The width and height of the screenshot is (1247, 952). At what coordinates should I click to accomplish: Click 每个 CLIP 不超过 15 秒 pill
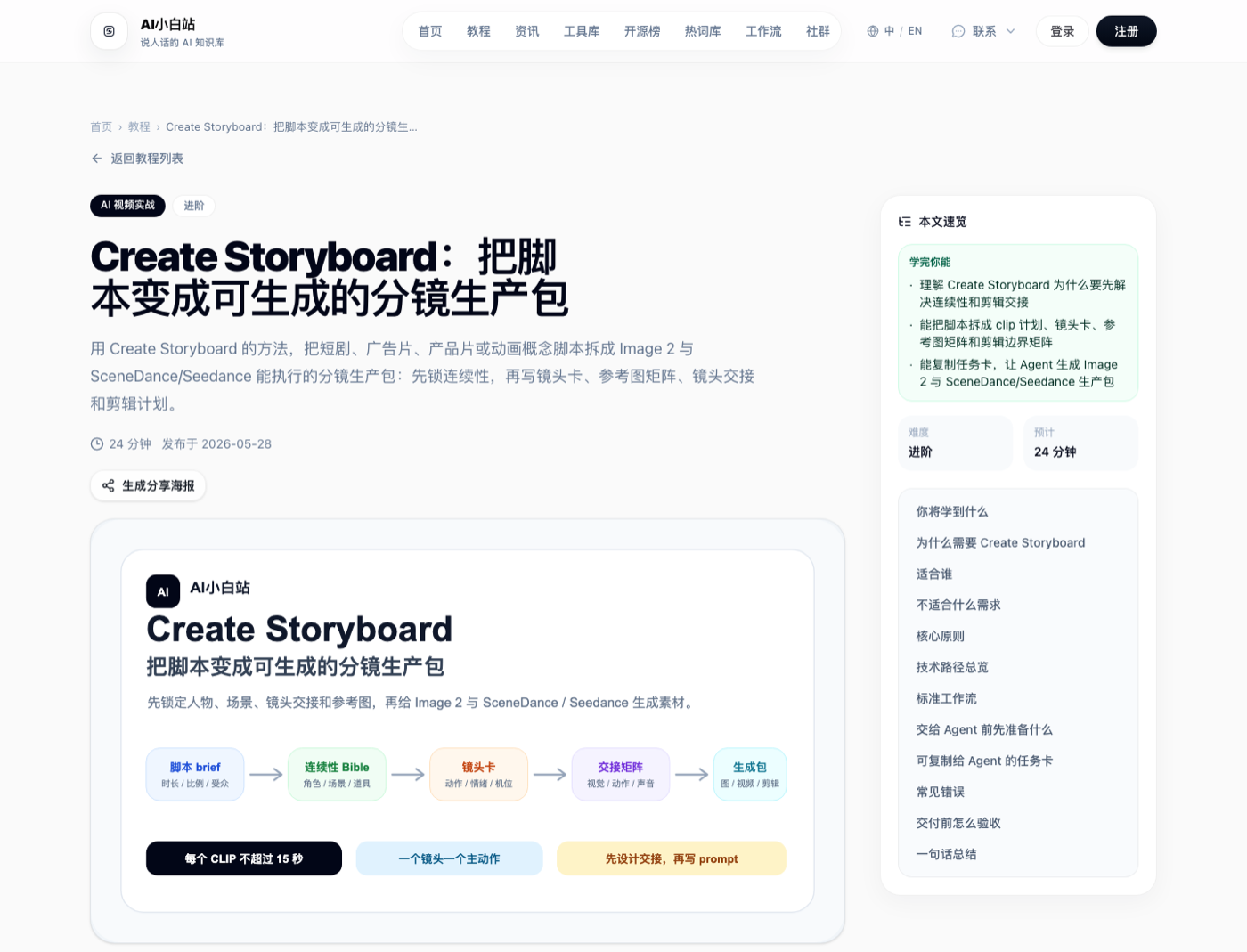point(244,858)
